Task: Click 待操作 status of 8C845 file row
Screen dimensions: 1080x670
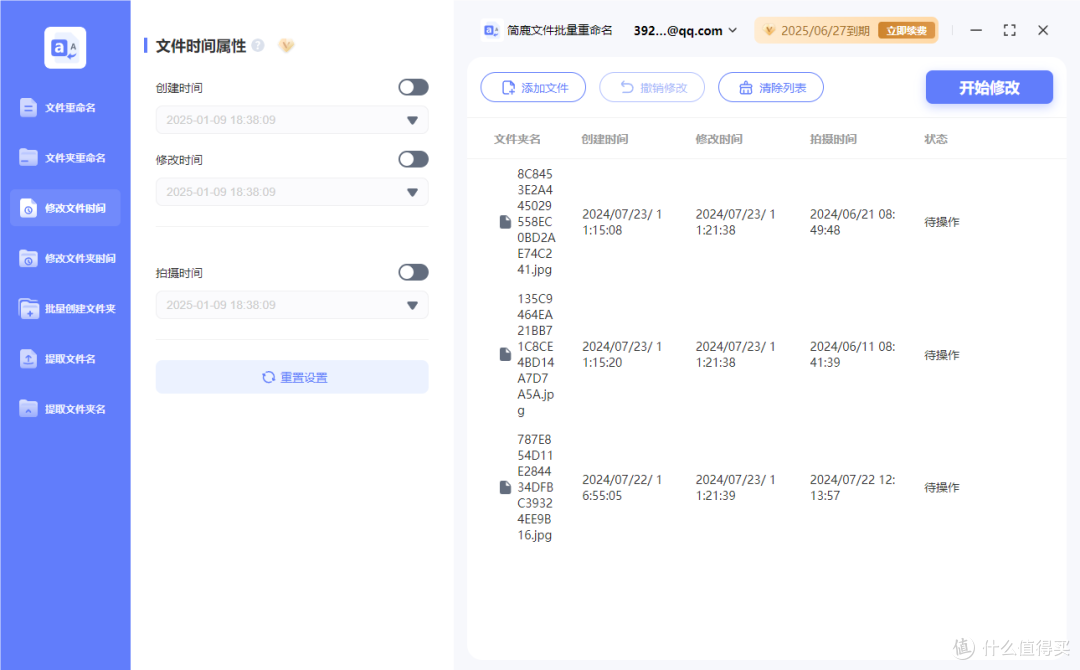Action: pos(942,222)
